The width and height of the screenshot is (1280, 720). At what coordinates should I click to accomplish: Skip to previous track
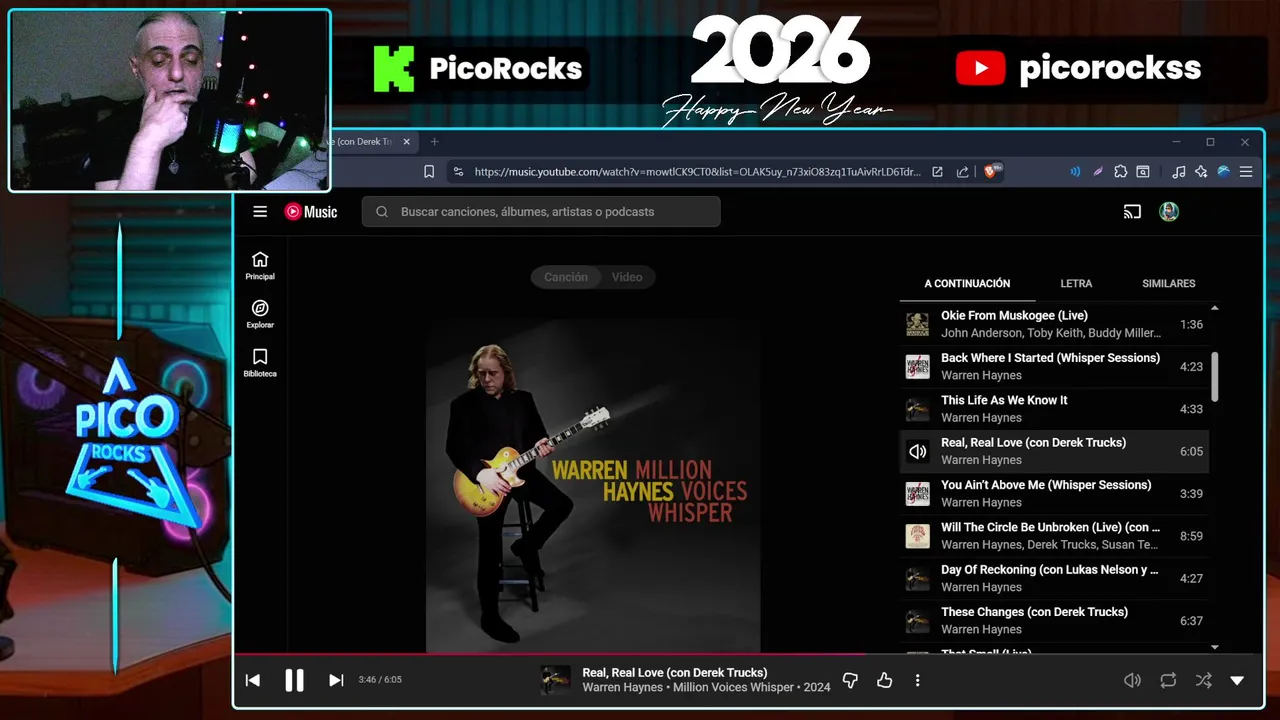point(253,680)
